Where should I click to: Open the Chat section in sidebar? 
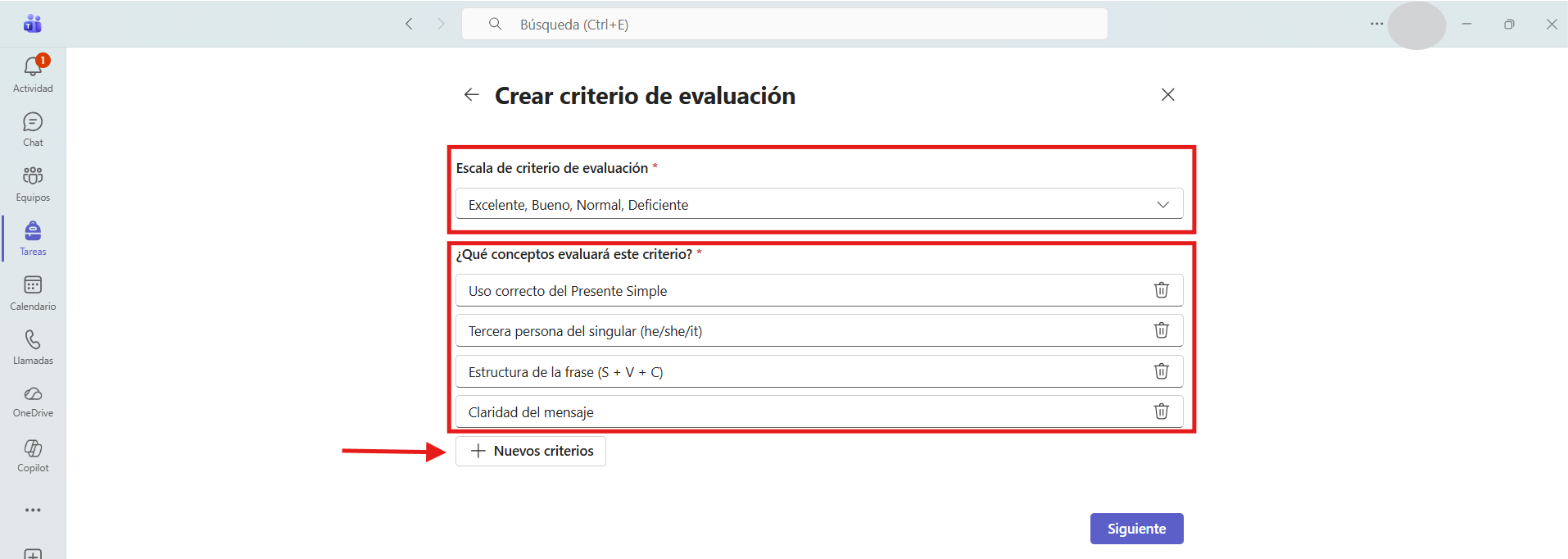(x=33, y=130)
